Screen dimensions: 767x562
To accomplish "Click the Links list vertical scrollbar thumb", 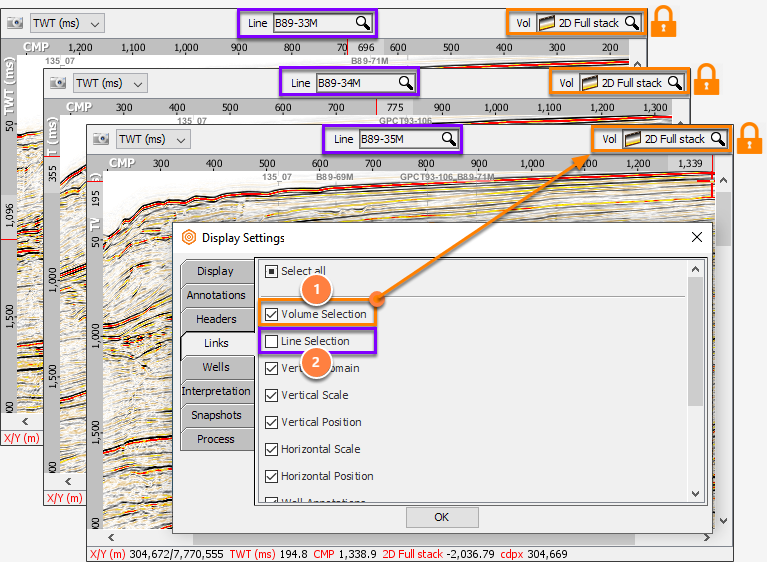I will pyautogui.click(x=695, y=341).
